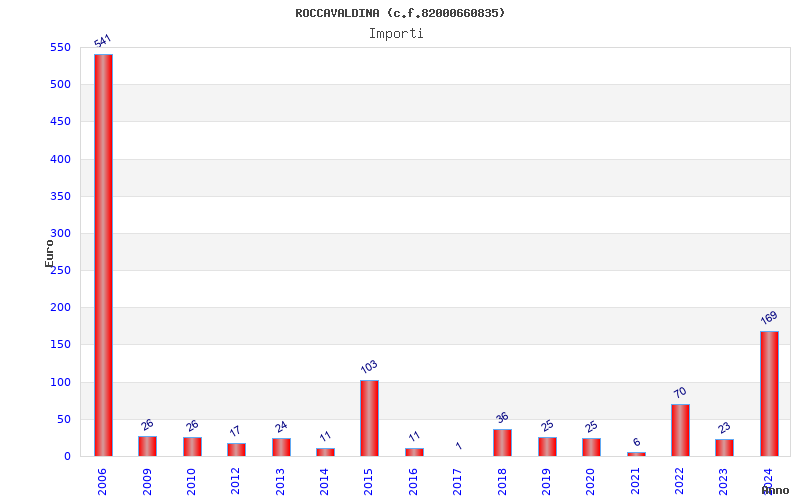Click the 2023 bar valued 23

pyautogui.click(x=724, y=448)
